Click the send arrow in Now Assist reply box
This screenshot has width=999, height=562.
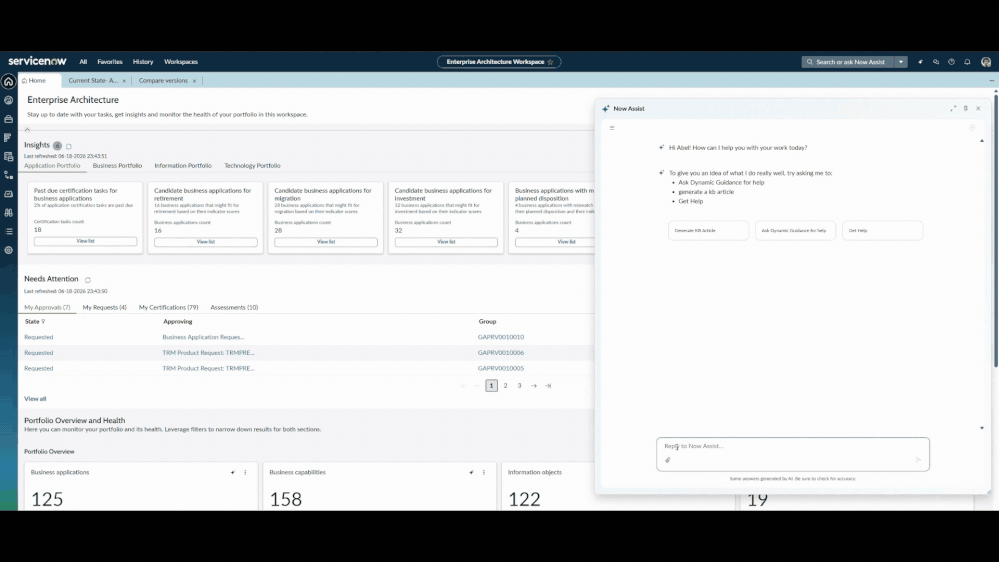[x=918, y=459]
